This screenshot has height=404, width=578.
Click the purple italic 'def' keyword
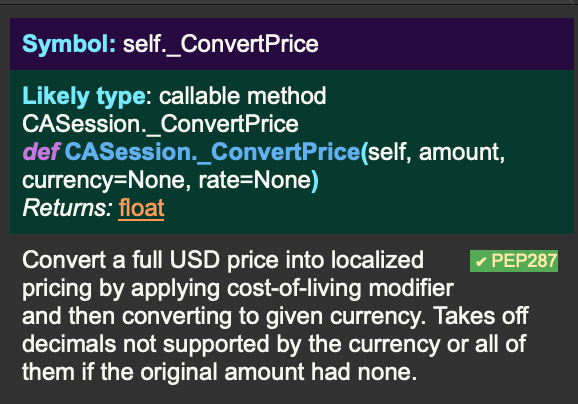41,152
